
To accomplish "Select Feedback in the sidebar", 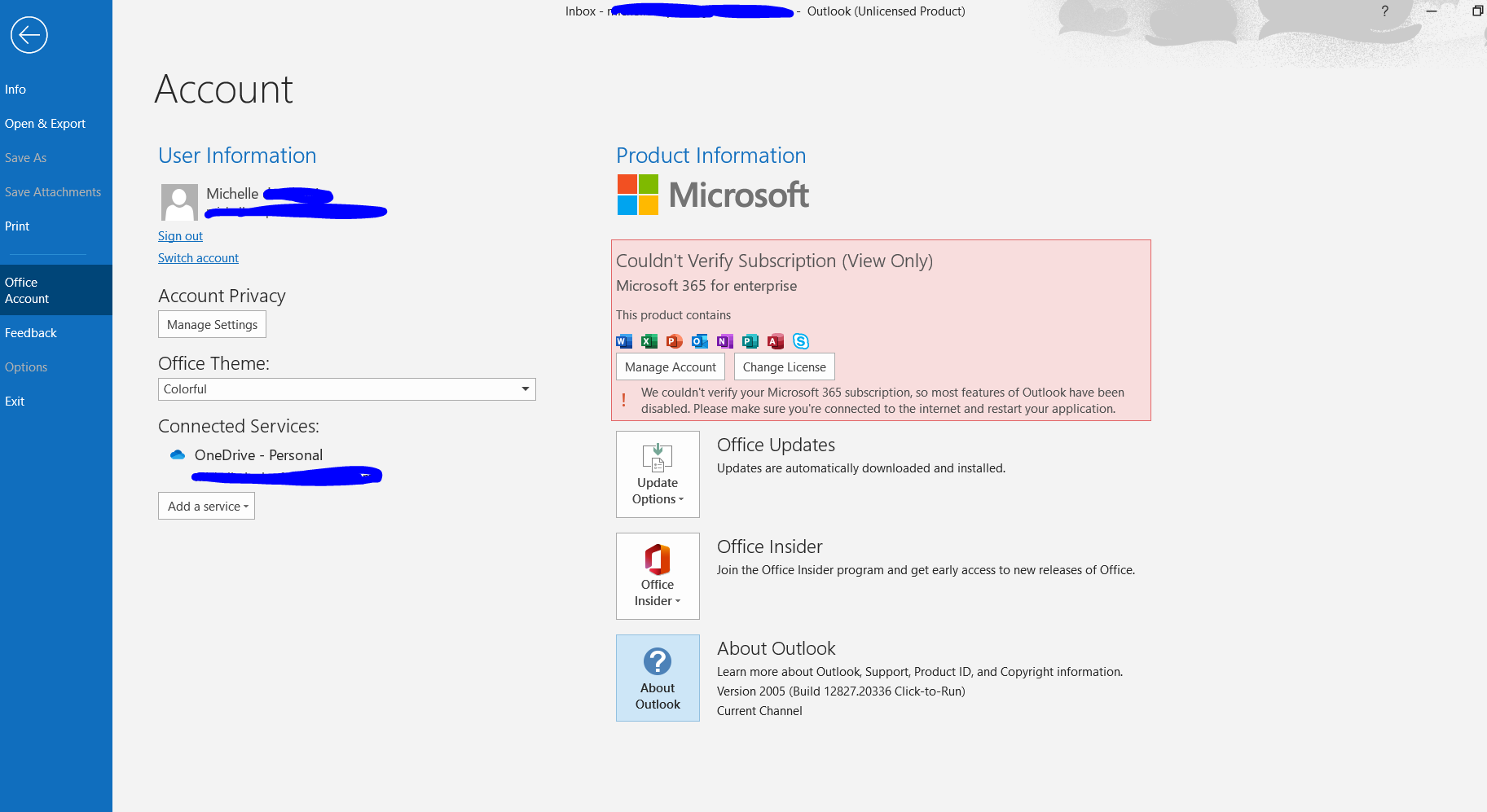I will [x=56, y=333].
